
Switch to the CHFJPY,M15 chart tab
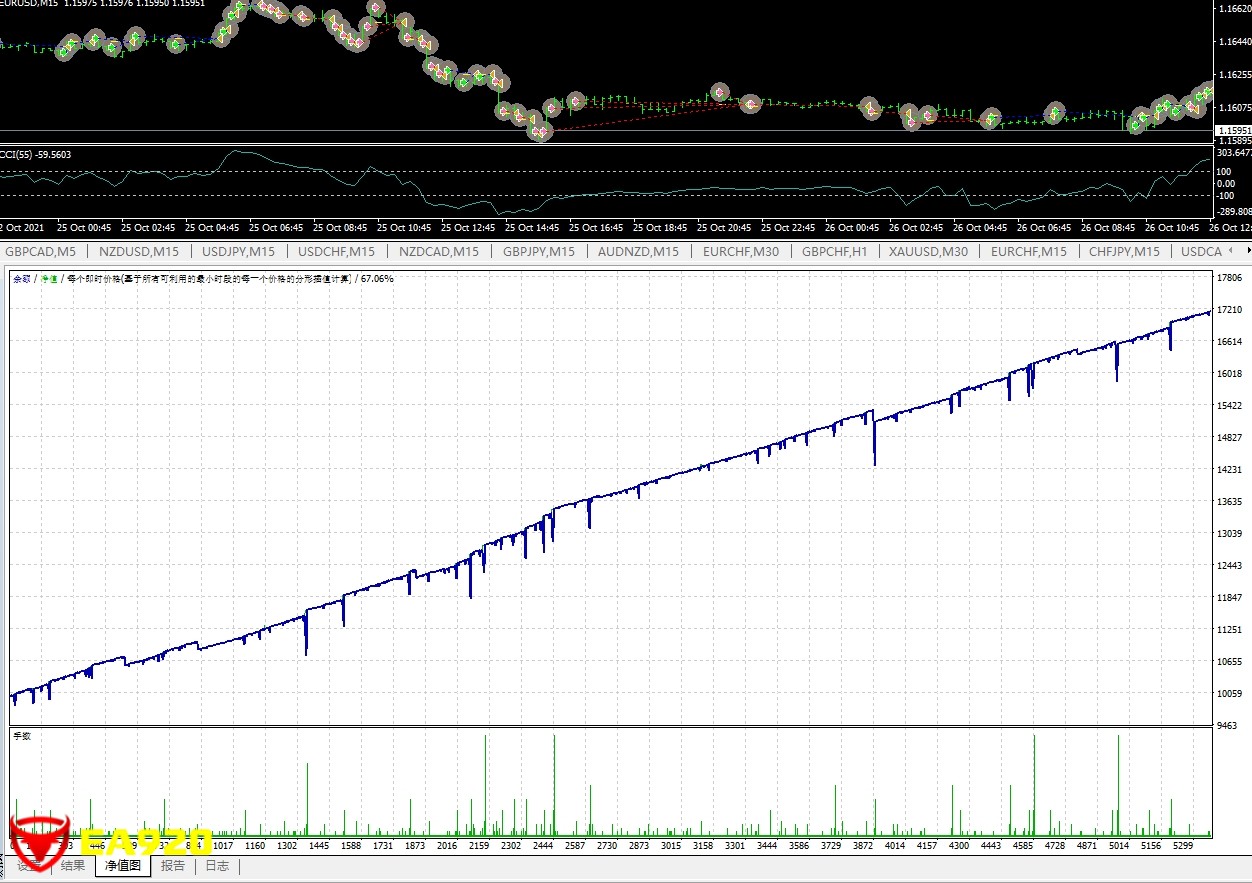click(x=1124, y=252)
